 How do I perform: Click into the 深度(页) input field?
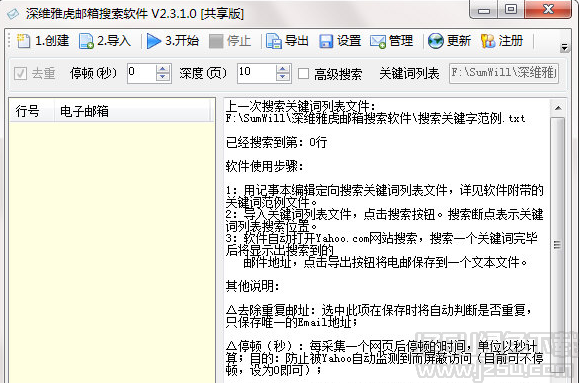pyautogui.click(x=257, y=73)
